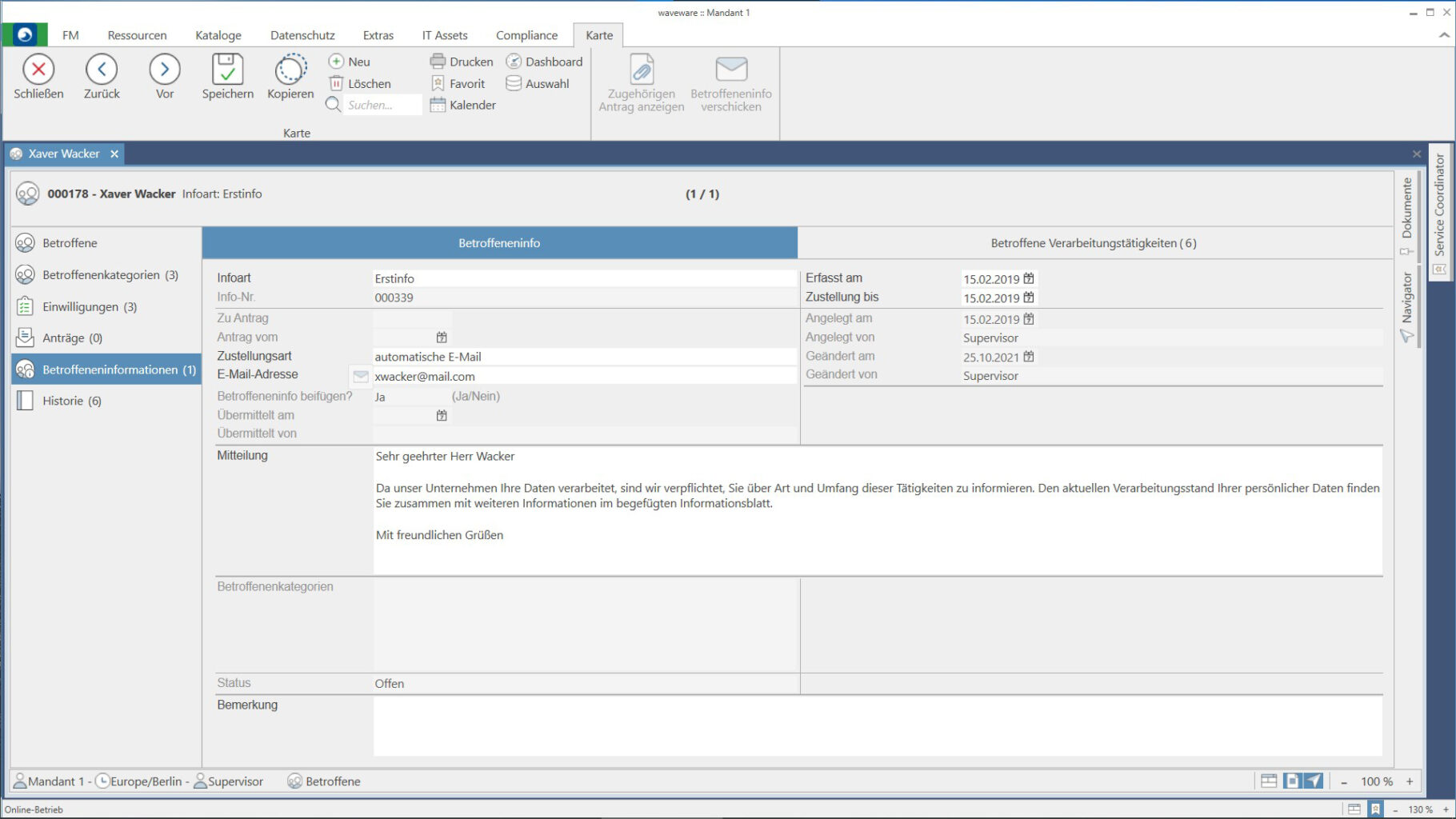Click the Drucken printer icon
The width and height of the screenshot is (1456, 819).
click(438, 62)
